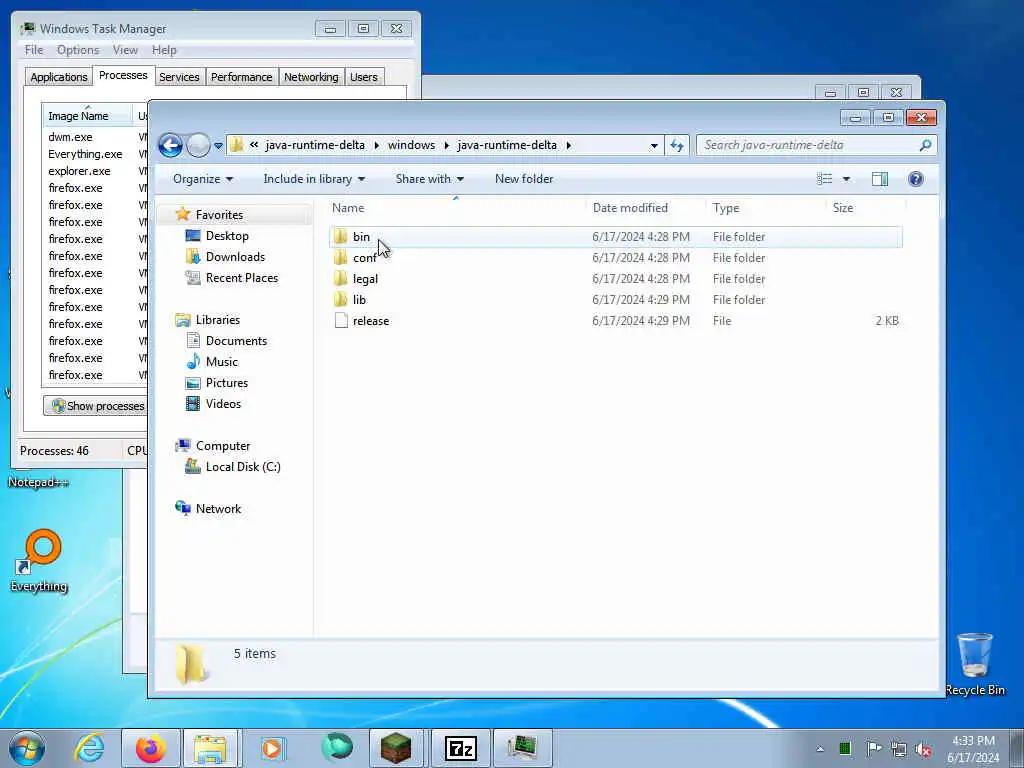Viewport: 1024px width, 768px height.
Task: Sort processes by Image Name header
Action: pos(87,116)
